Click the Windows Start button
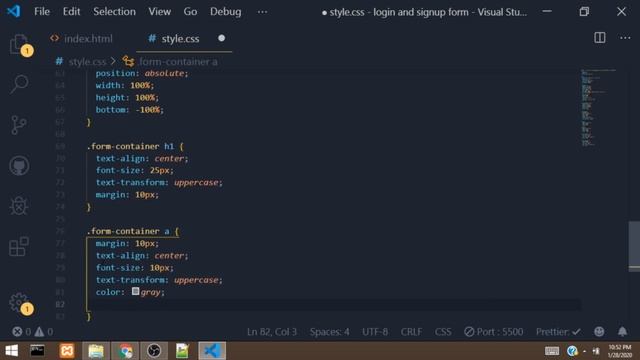 tap(11, 351)
